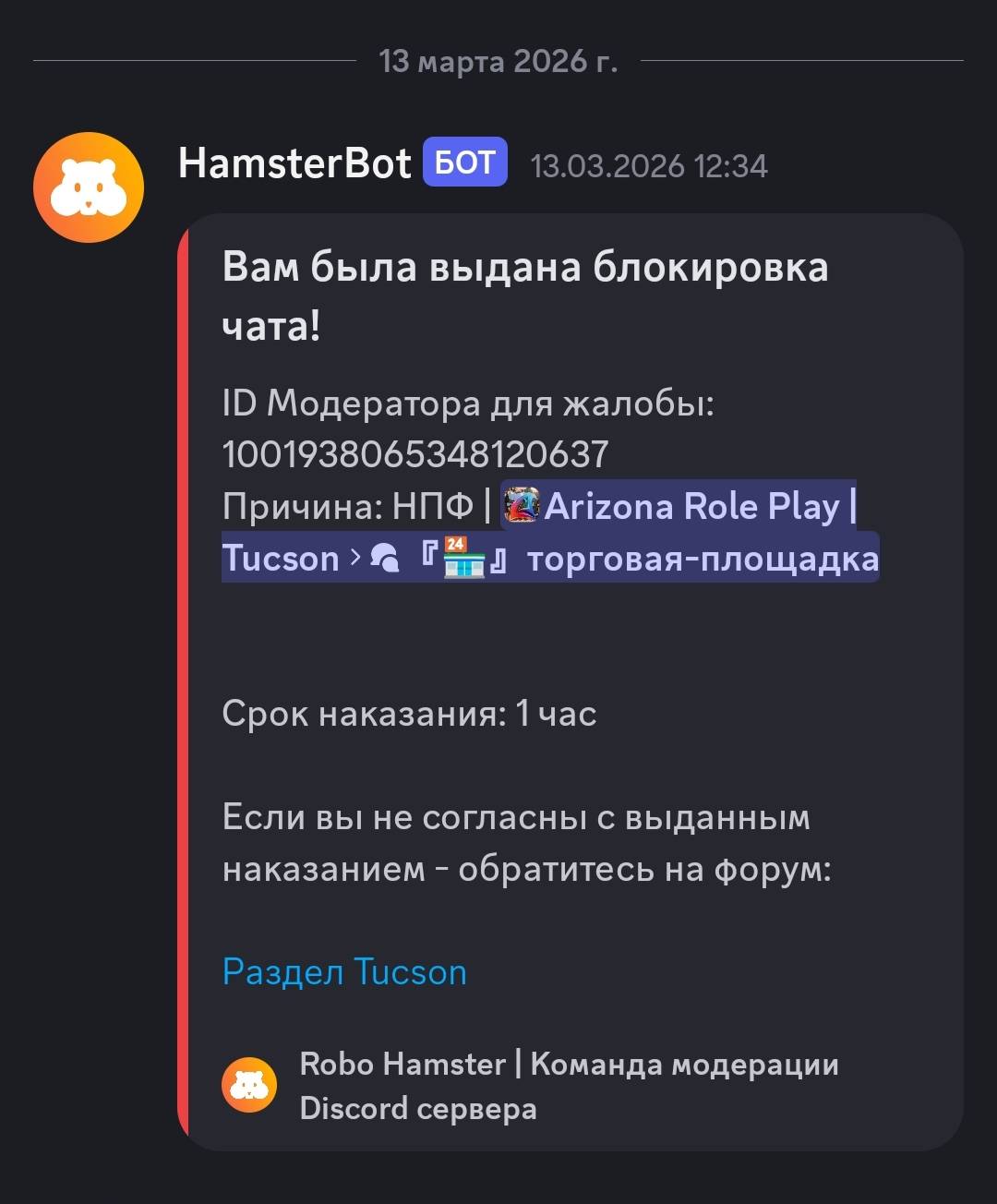
Task: Click the Arizona Role Play server emoji icon
Action: coord(522,506)
